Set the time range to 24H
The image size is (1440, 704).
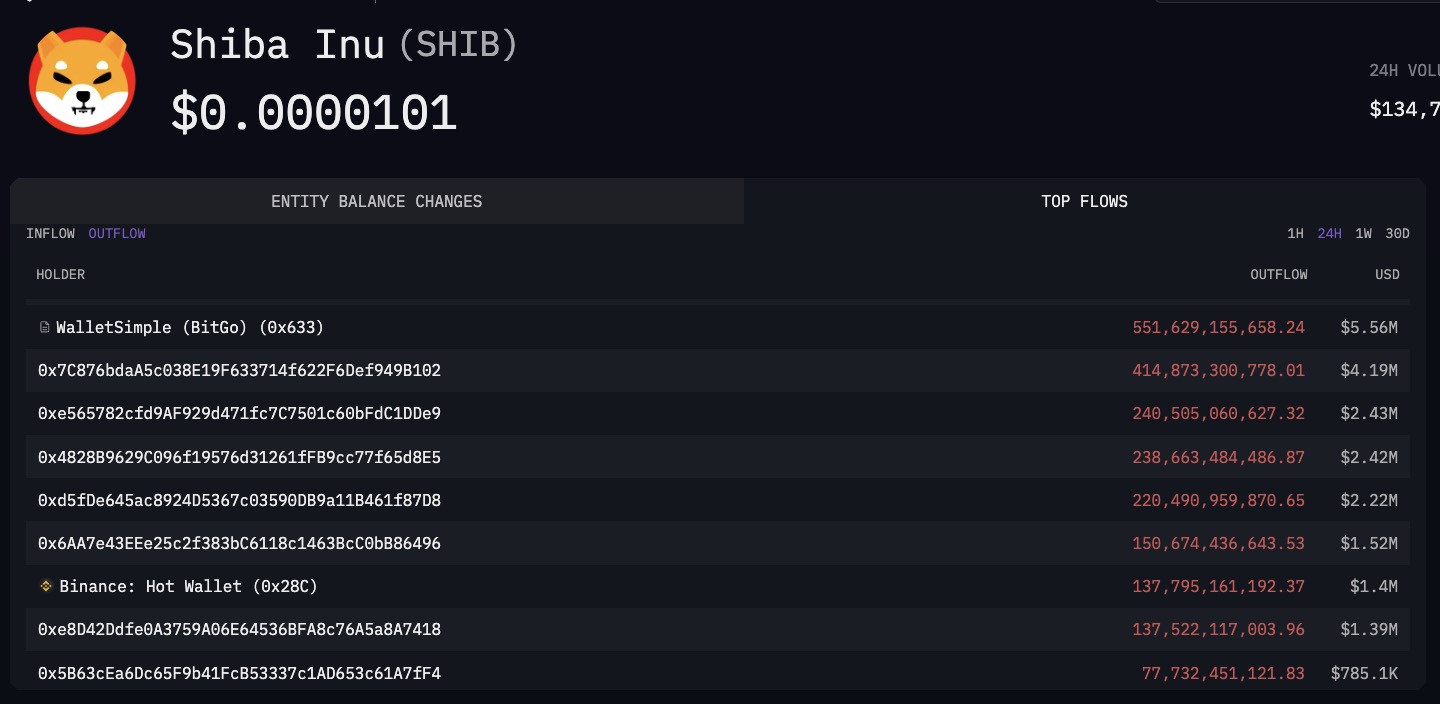(1329, 233)
